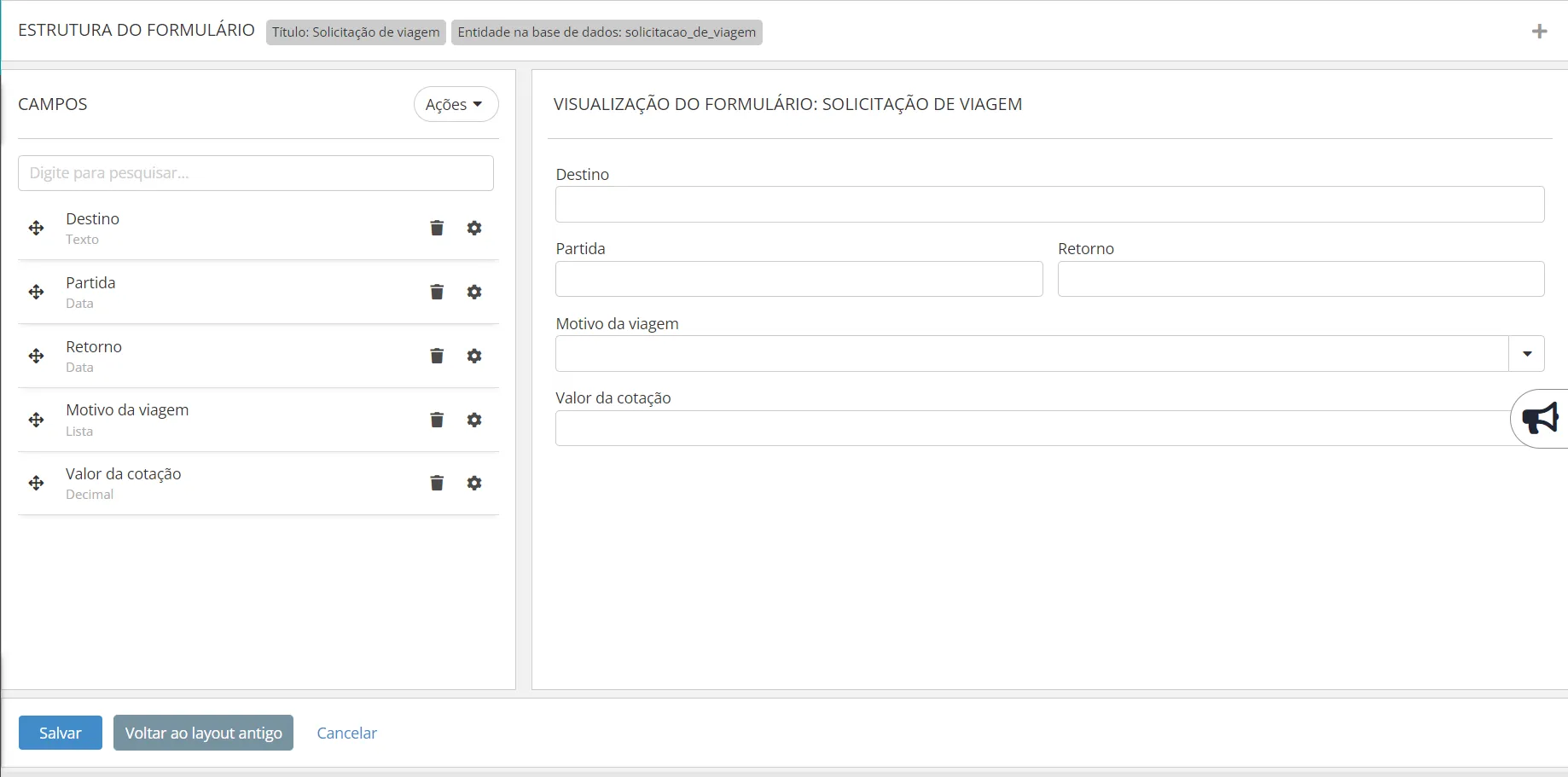Click the ESTRUTURA DO FORMULÁRIO heading
Image resolution: width=1568 pixels, height=777 pixels.
[x=136, y=30]
